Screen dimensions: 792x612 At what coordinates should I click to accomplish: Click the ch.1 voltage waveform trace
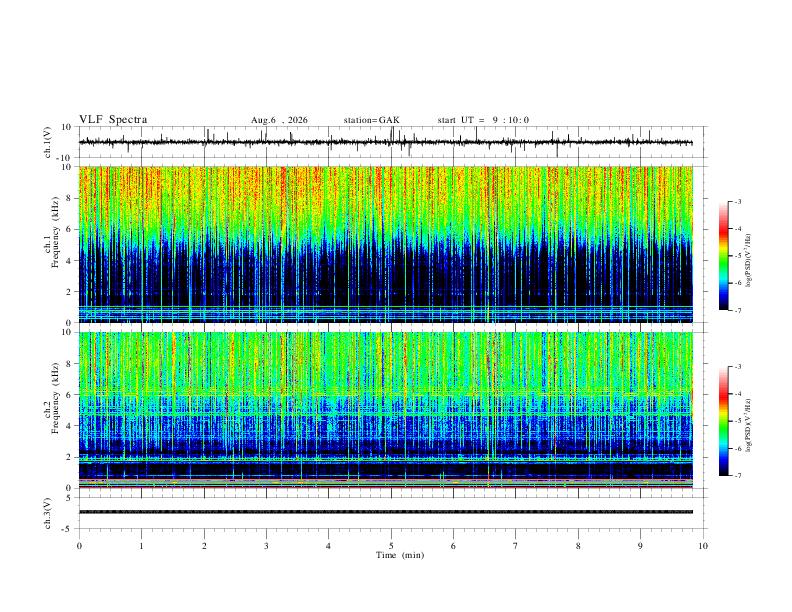385,142
